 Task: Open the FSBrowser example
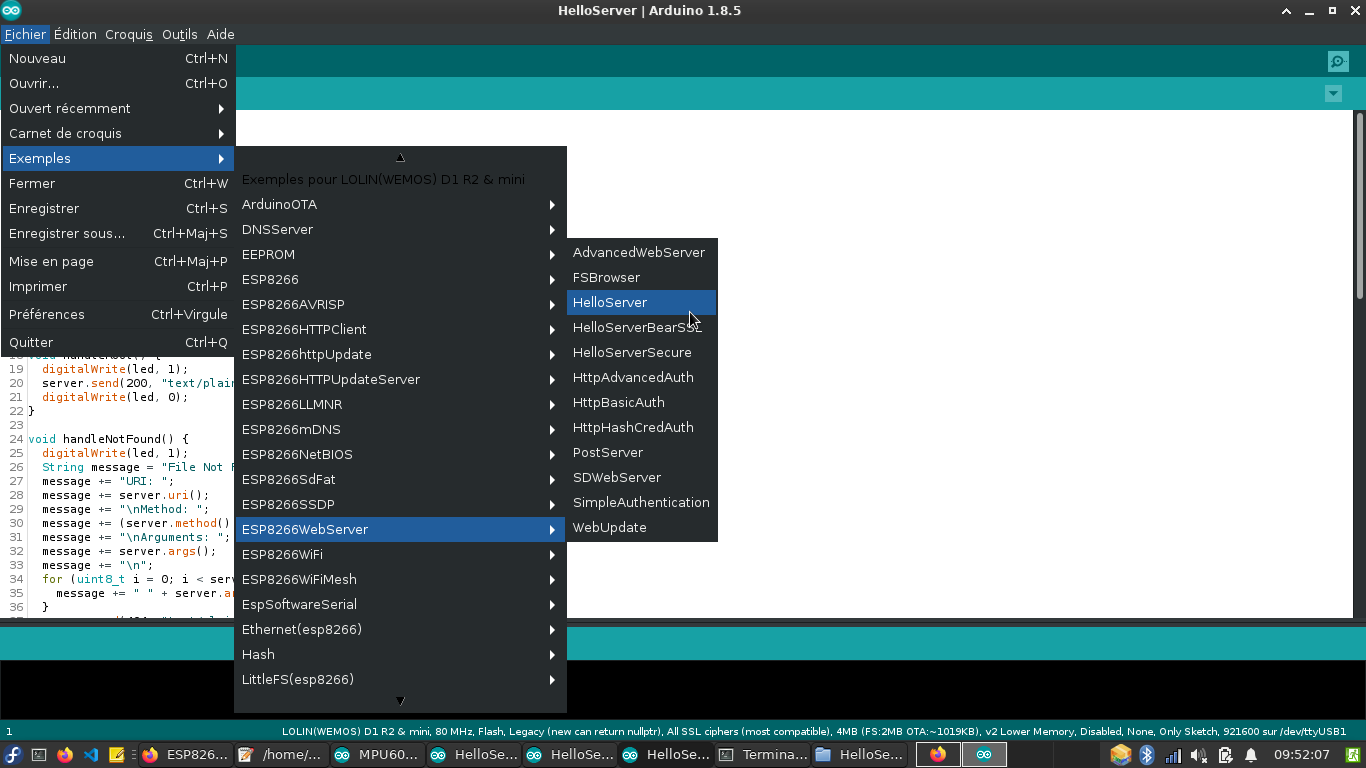point(641,278)
